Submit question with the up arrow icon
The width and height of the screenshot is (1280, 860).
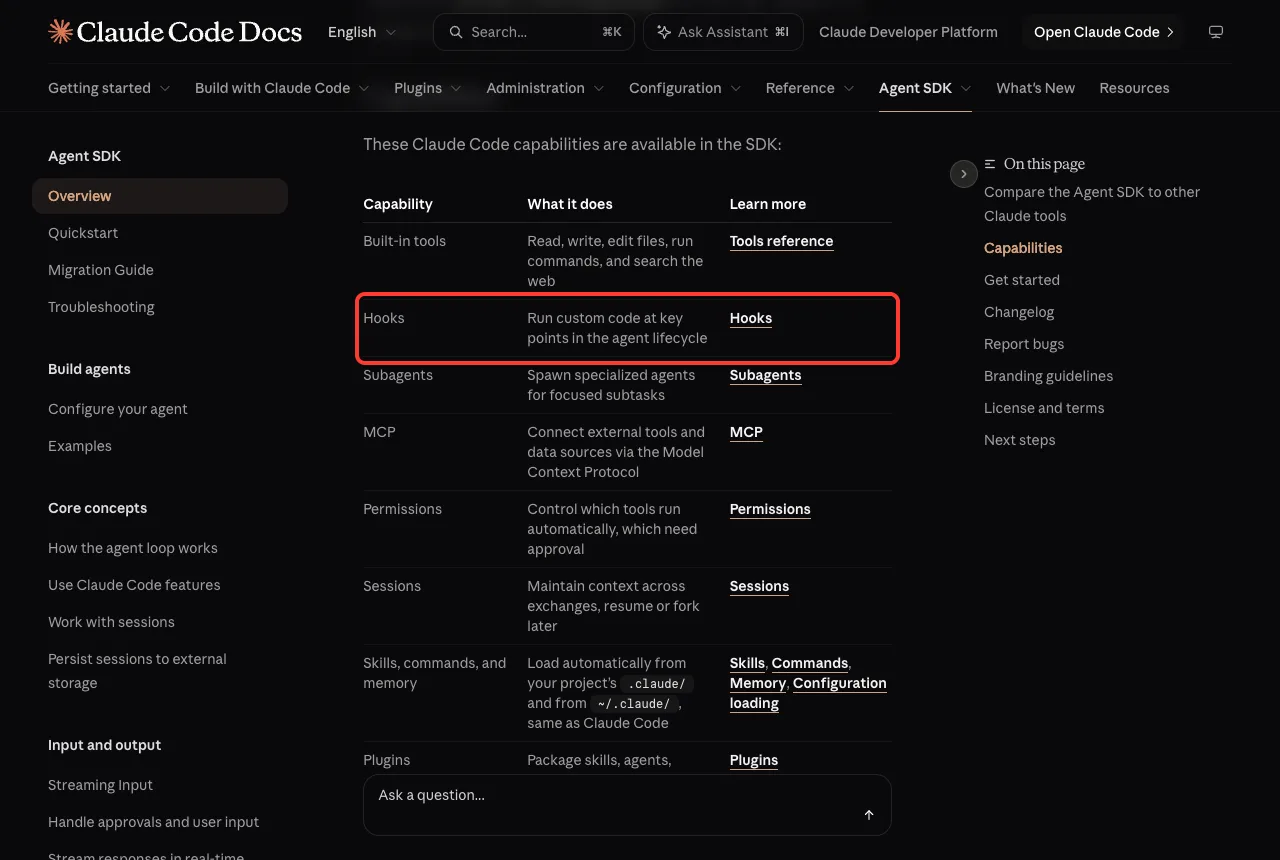pyautogui.click(x=869, y=815)
